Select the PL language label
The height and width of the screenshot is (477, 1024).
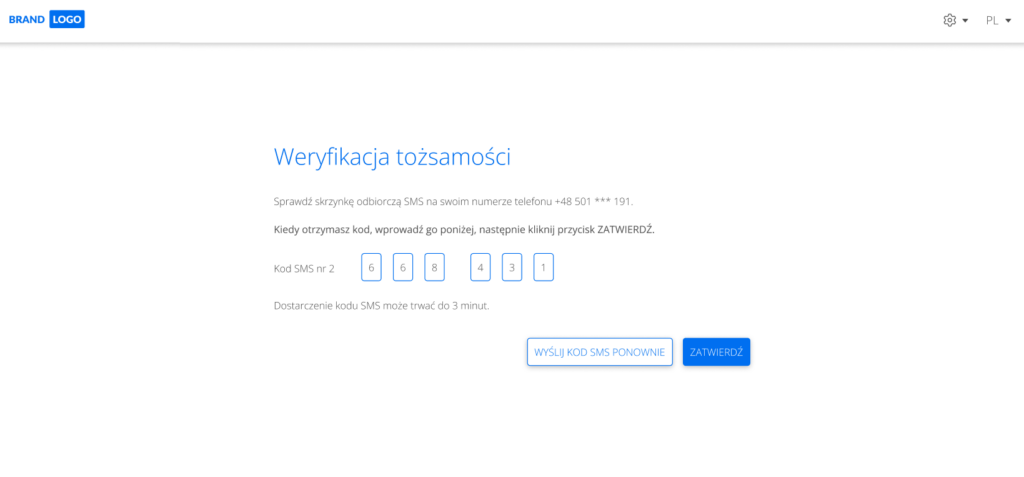[x=992, y=20]
